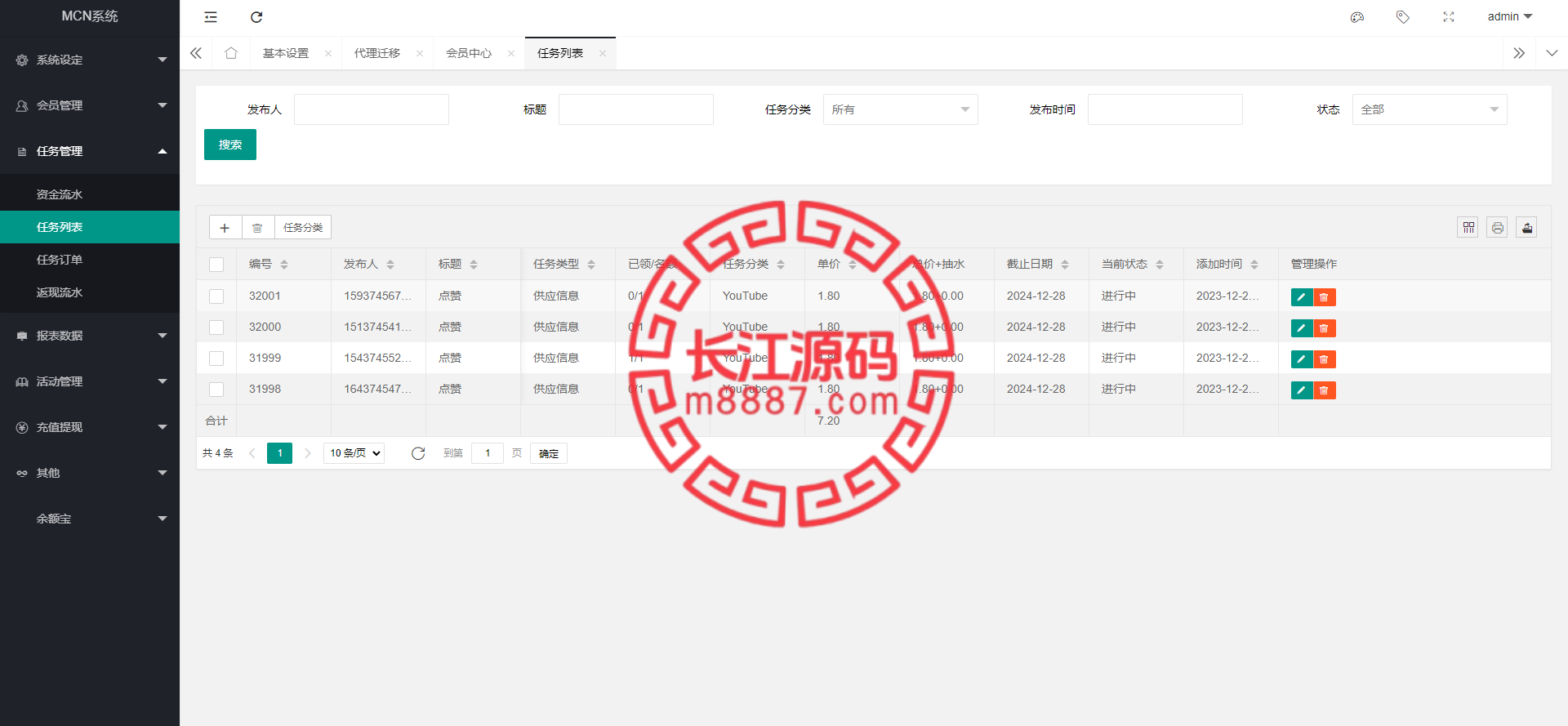
Task: Click the tag note icon in the header
Action: tap(1403, 17)
